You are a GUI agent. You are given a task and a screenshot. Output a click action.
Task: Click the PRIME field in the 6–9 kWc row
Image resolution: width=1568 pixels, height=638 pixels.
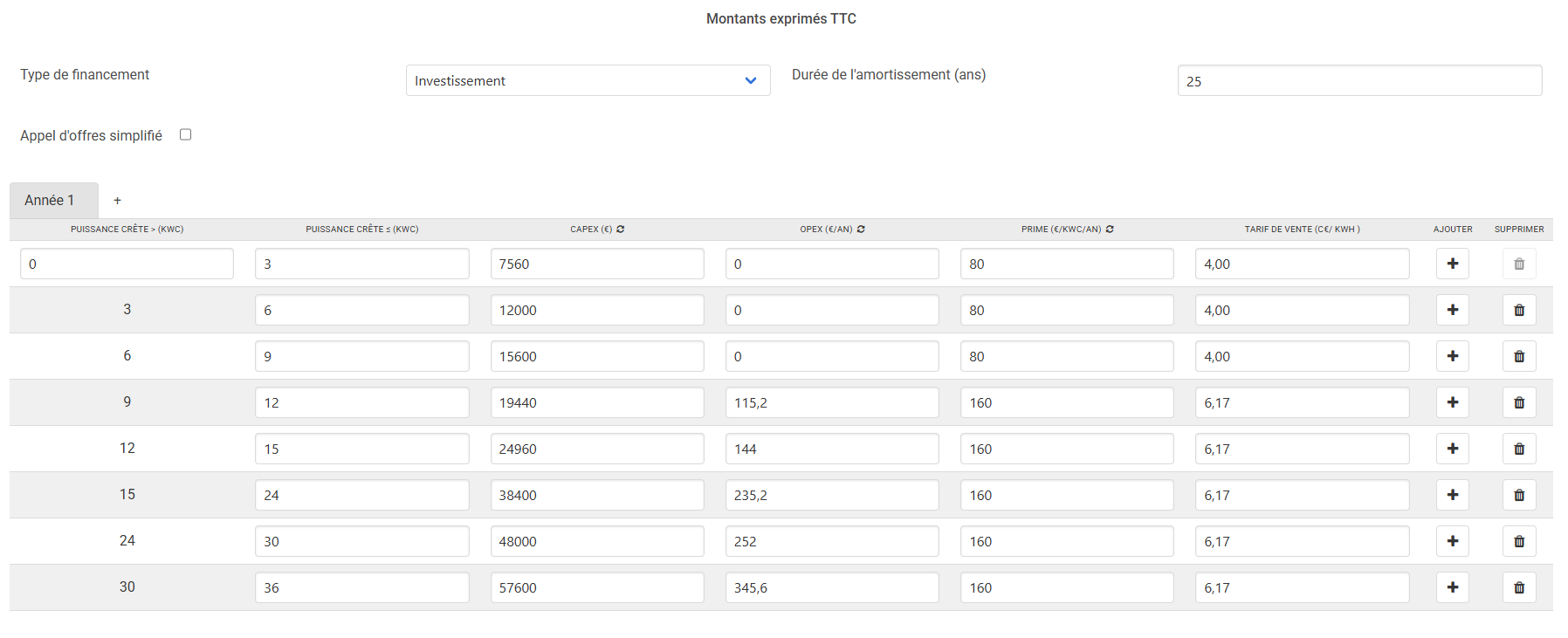tap(1066, 356)
